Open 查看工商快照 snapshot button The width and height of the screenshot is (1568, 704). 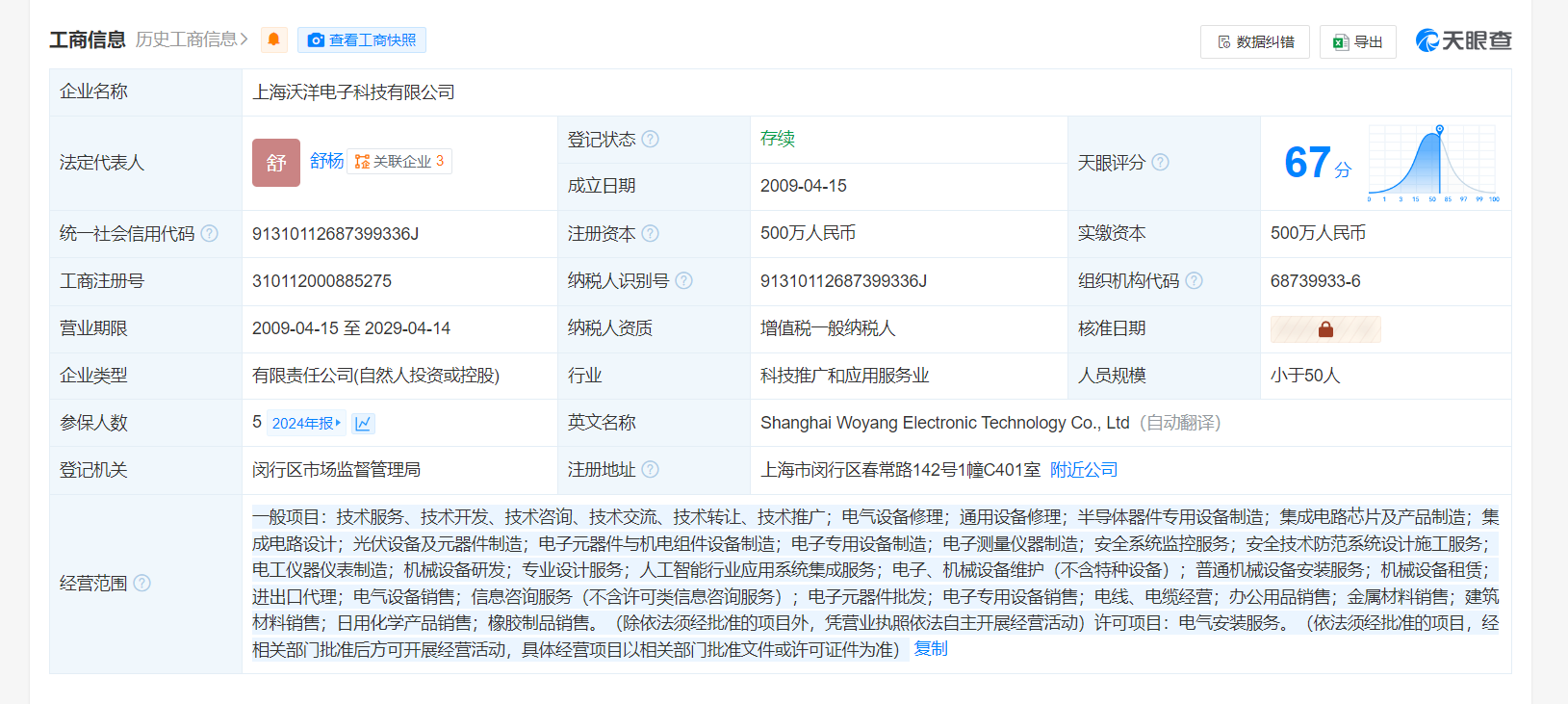tap(362, 39)
